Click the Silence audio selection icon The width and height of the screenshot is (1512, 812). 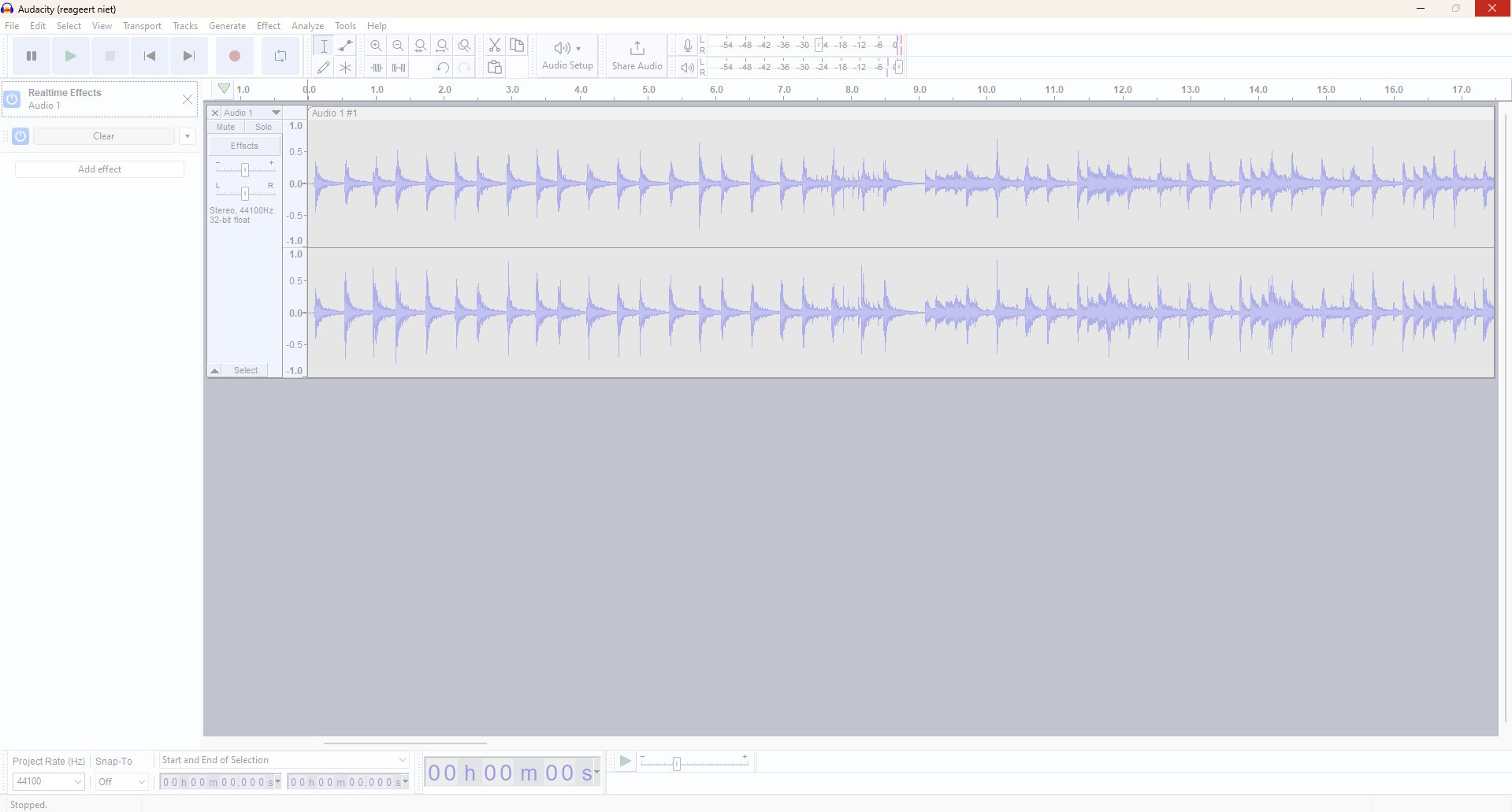[x=399, y=68]
